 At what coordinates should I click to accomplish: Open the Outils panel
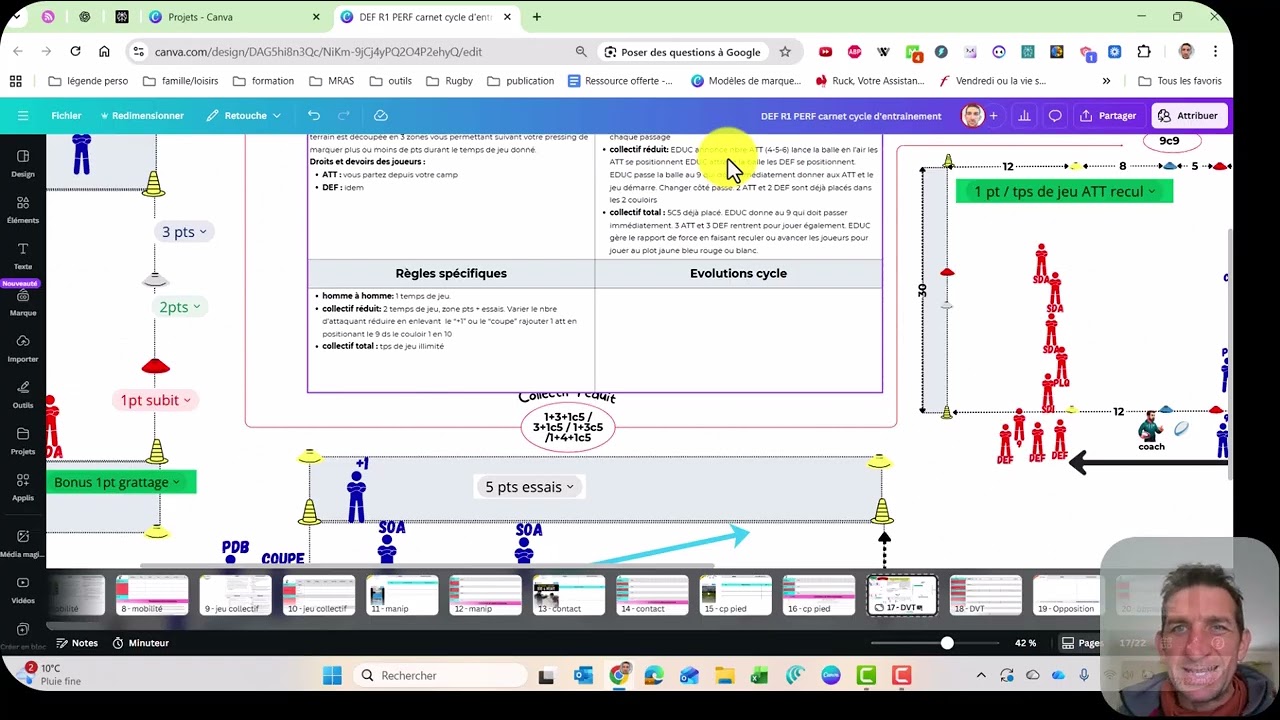(x=23, y=393)
